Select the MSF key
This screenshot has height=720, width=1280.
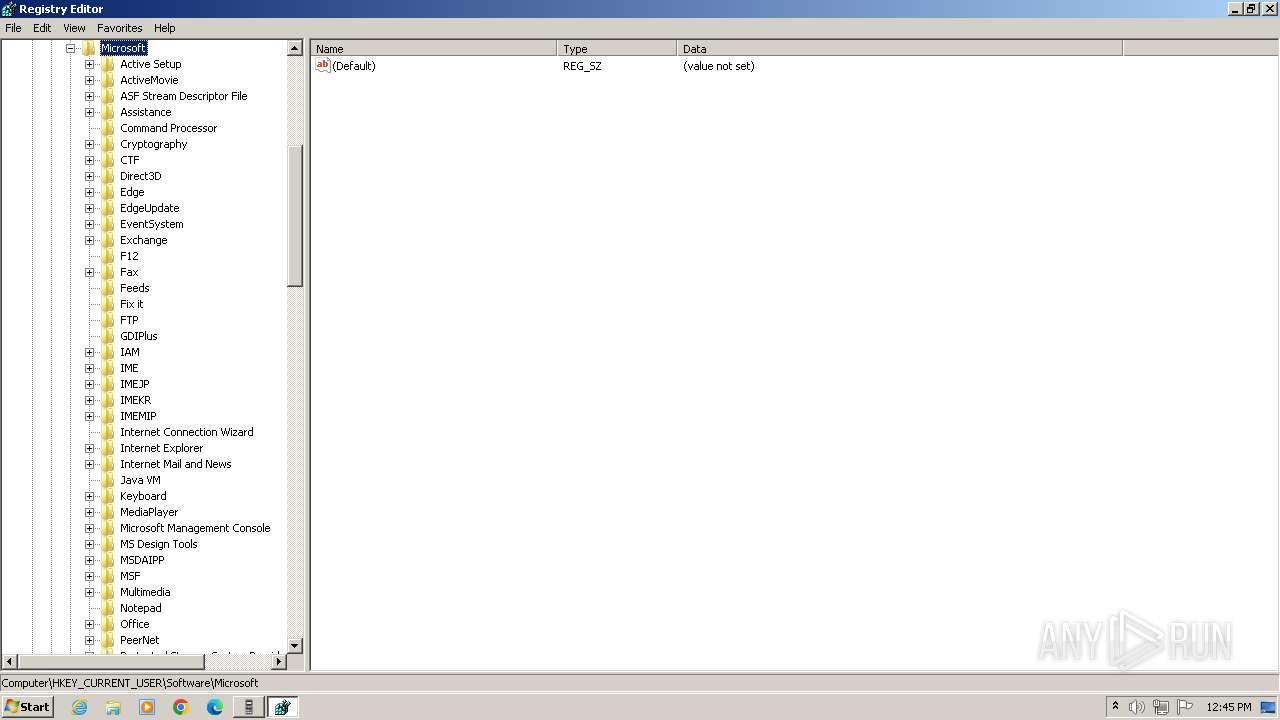coord(130,576)
